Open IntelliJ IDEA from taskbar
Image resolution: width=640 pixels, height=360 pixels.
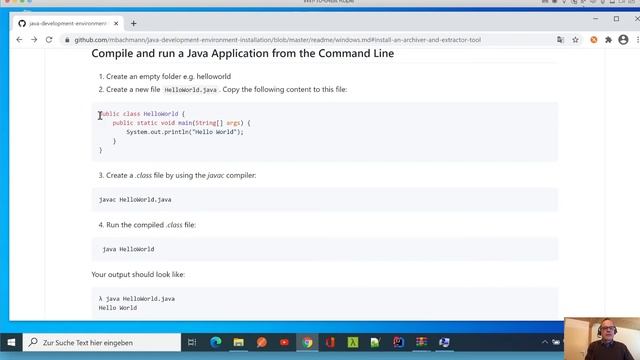[398, 342]
